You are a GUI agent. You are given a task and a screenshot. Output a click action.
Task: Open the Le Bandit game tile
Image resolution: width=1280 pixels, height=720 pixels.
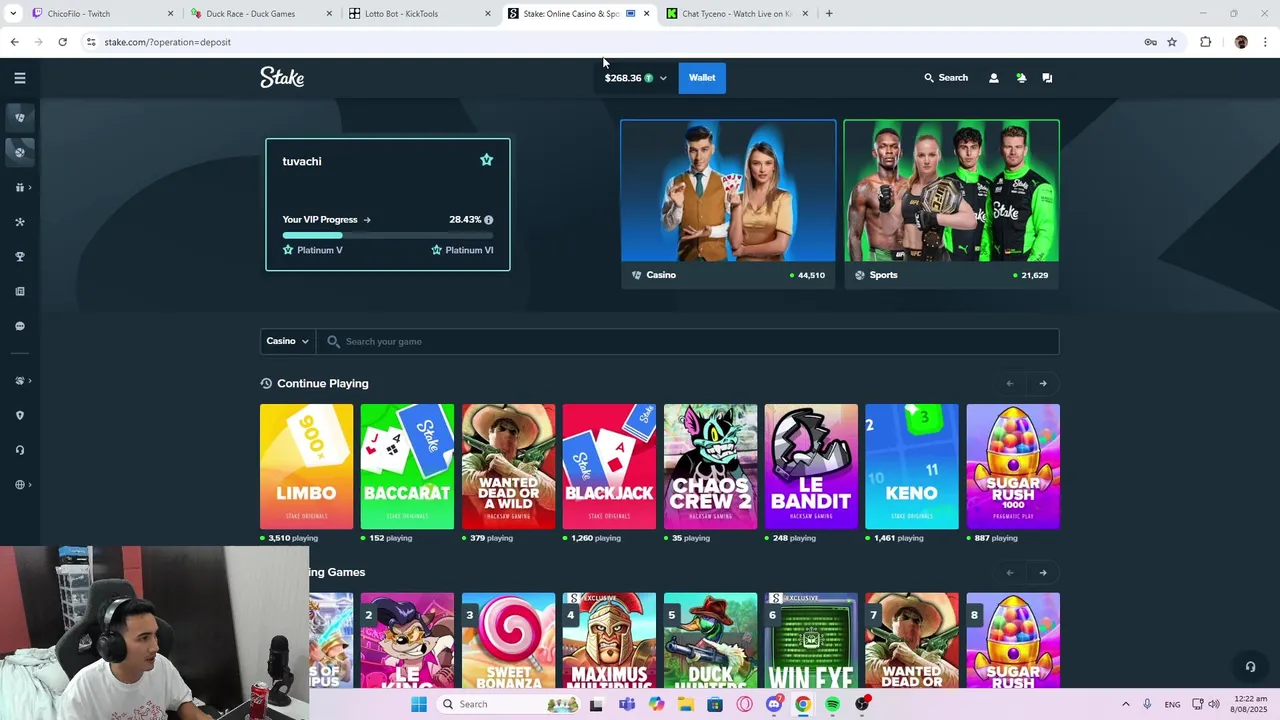point(811,466)
